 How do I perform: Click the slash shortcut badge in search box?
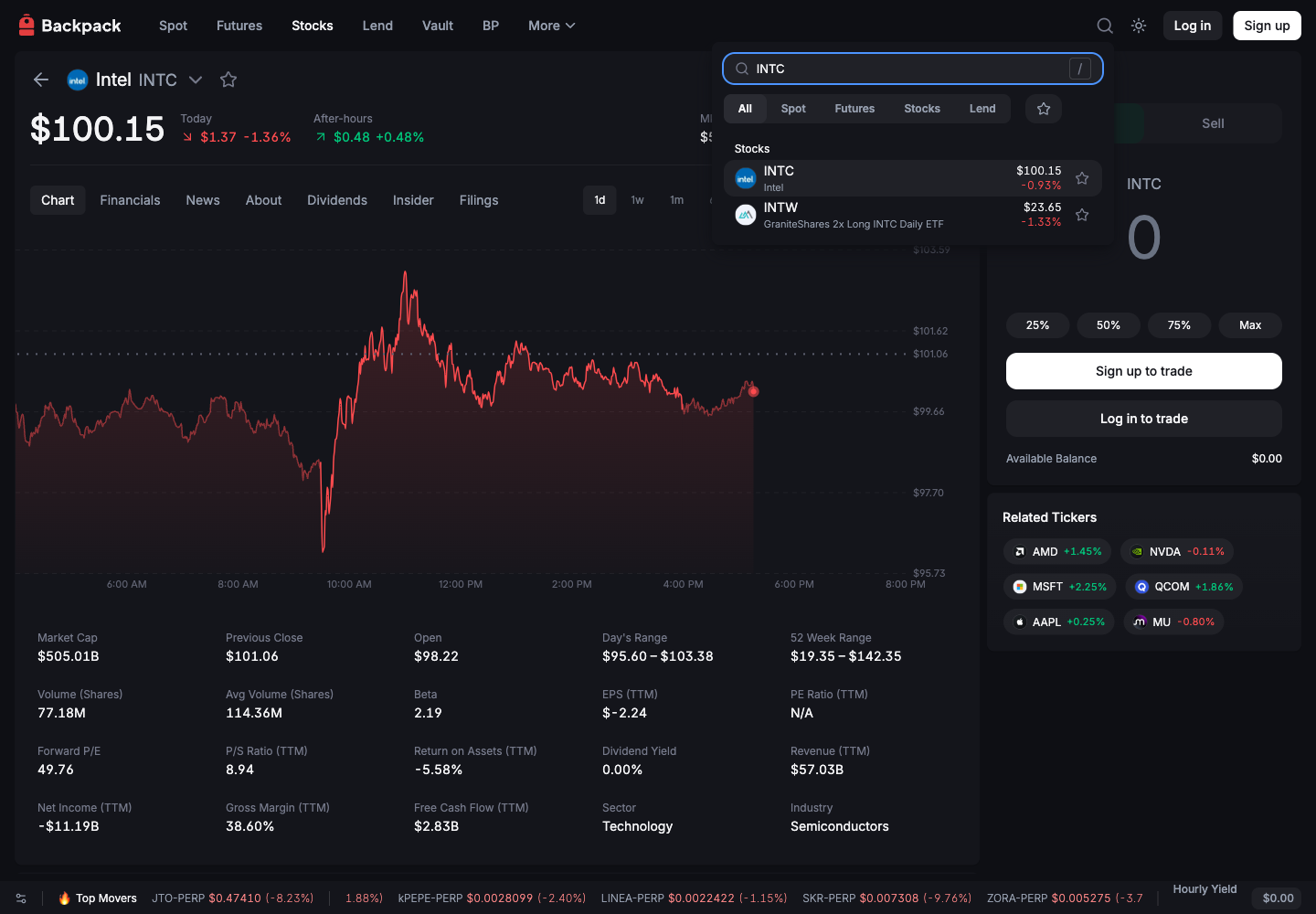(x=1080, y=69)
